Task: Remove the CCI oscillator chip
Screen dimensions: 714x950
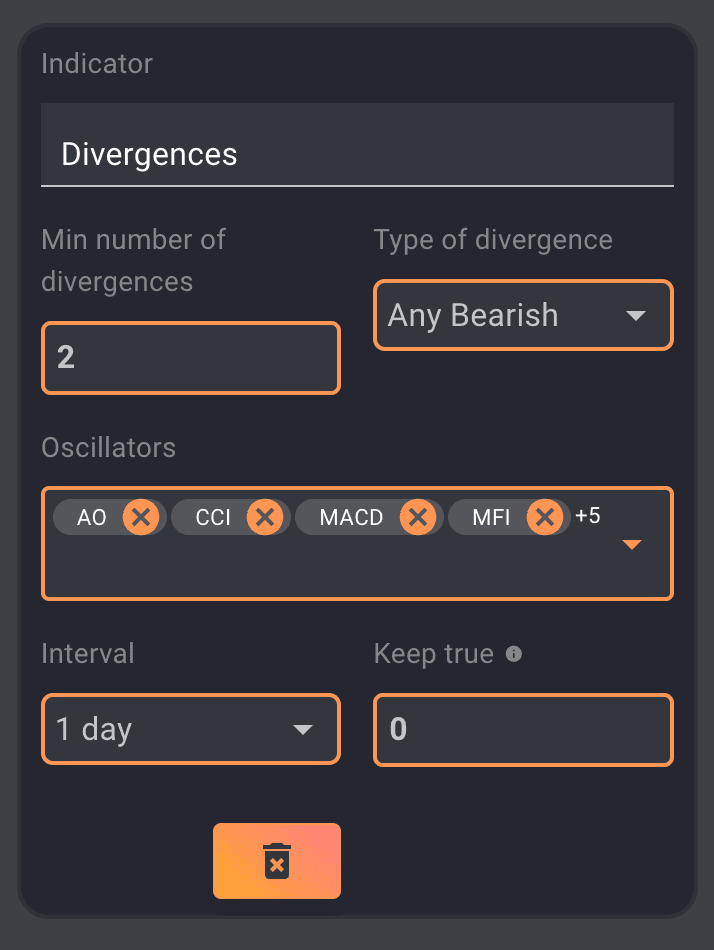Action: [x=265, y=517]
